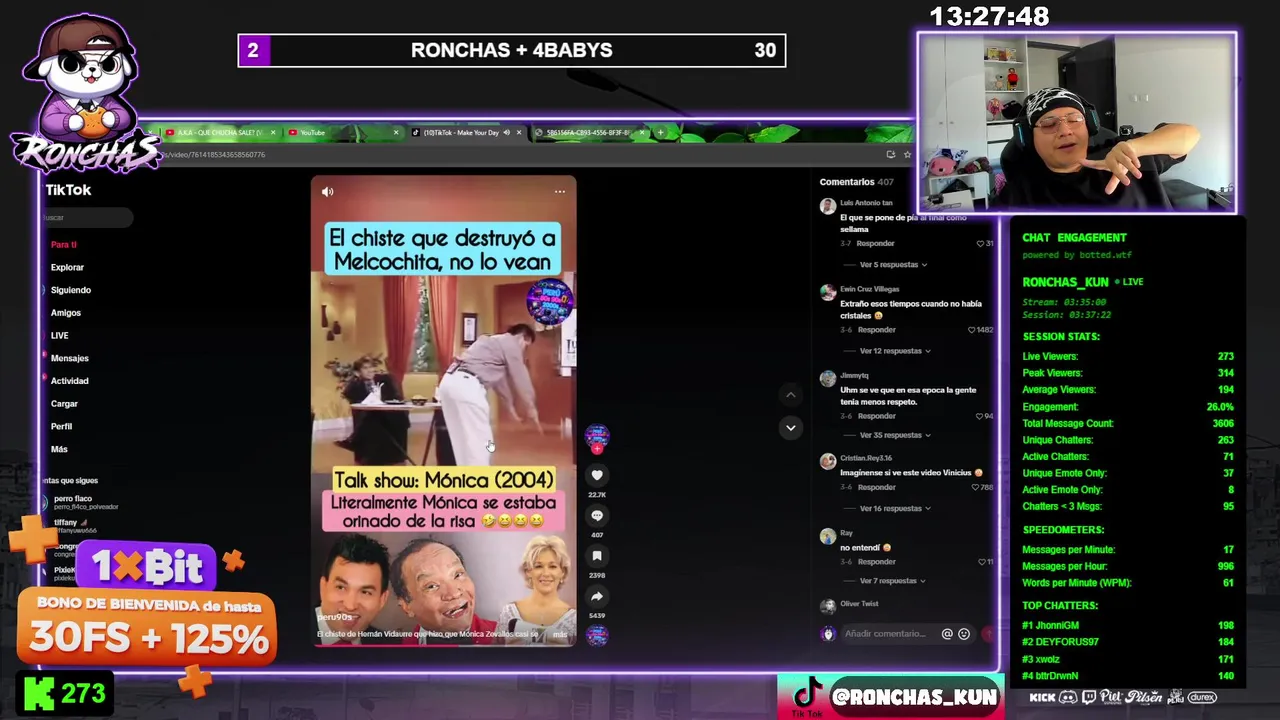Image resolution: width=1280 pixels, height=720 pixels.
Task: Select the Para ti sidebar item
Action: click(64, 244)
